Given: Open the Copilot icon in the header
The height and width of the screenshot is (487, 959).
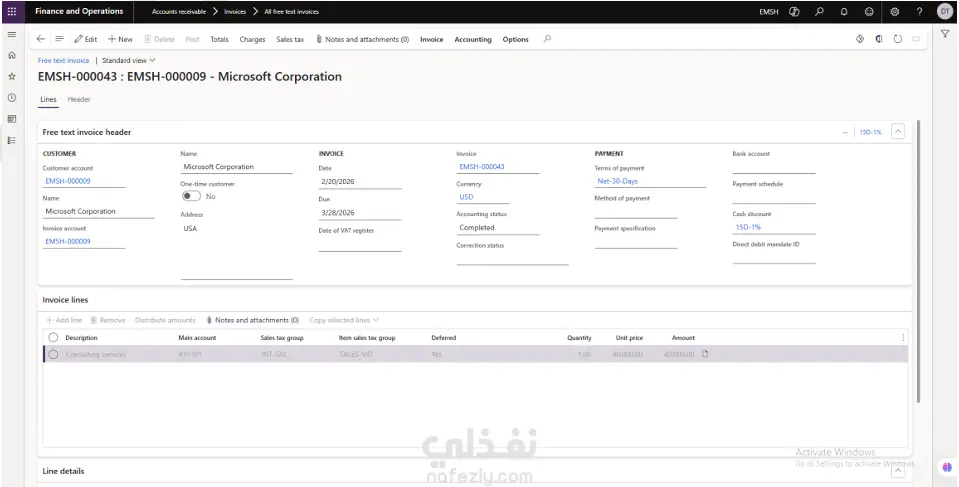Looking at the screenshot, I should pos(794,12).
